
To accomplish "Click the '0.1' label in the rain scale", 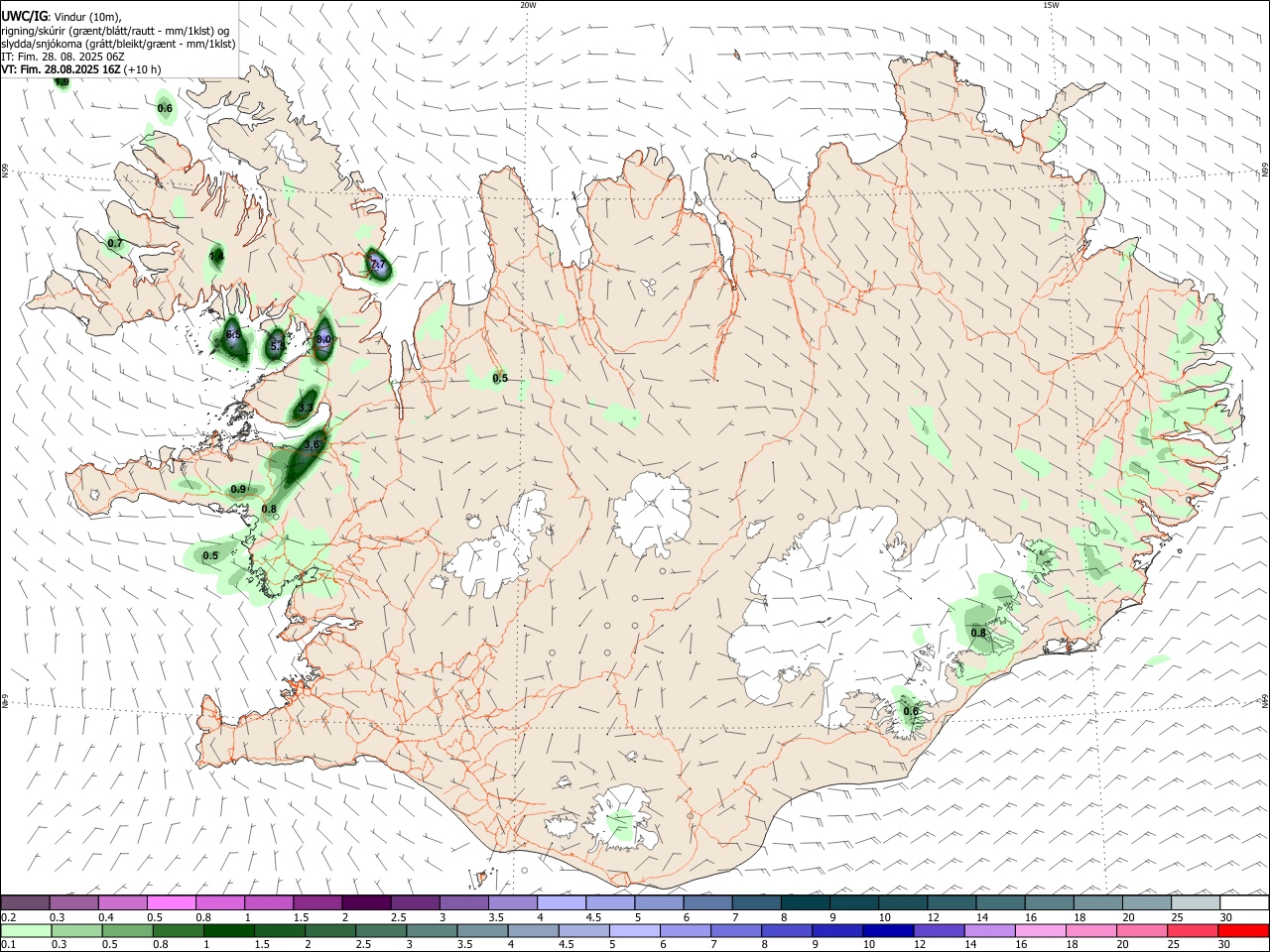I will (8, 945).
